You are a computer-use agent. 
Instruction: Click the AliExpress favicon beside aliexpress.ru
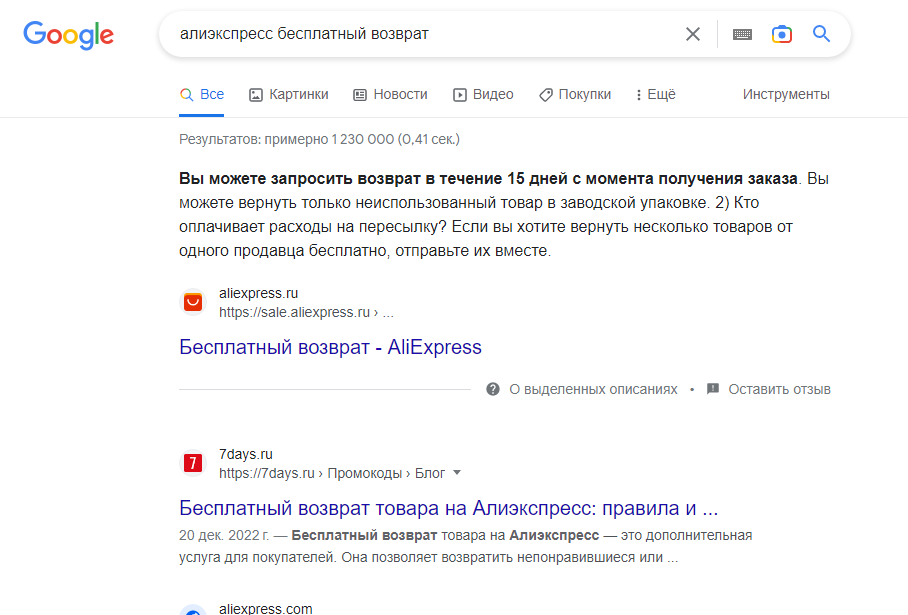pos(193,302)
